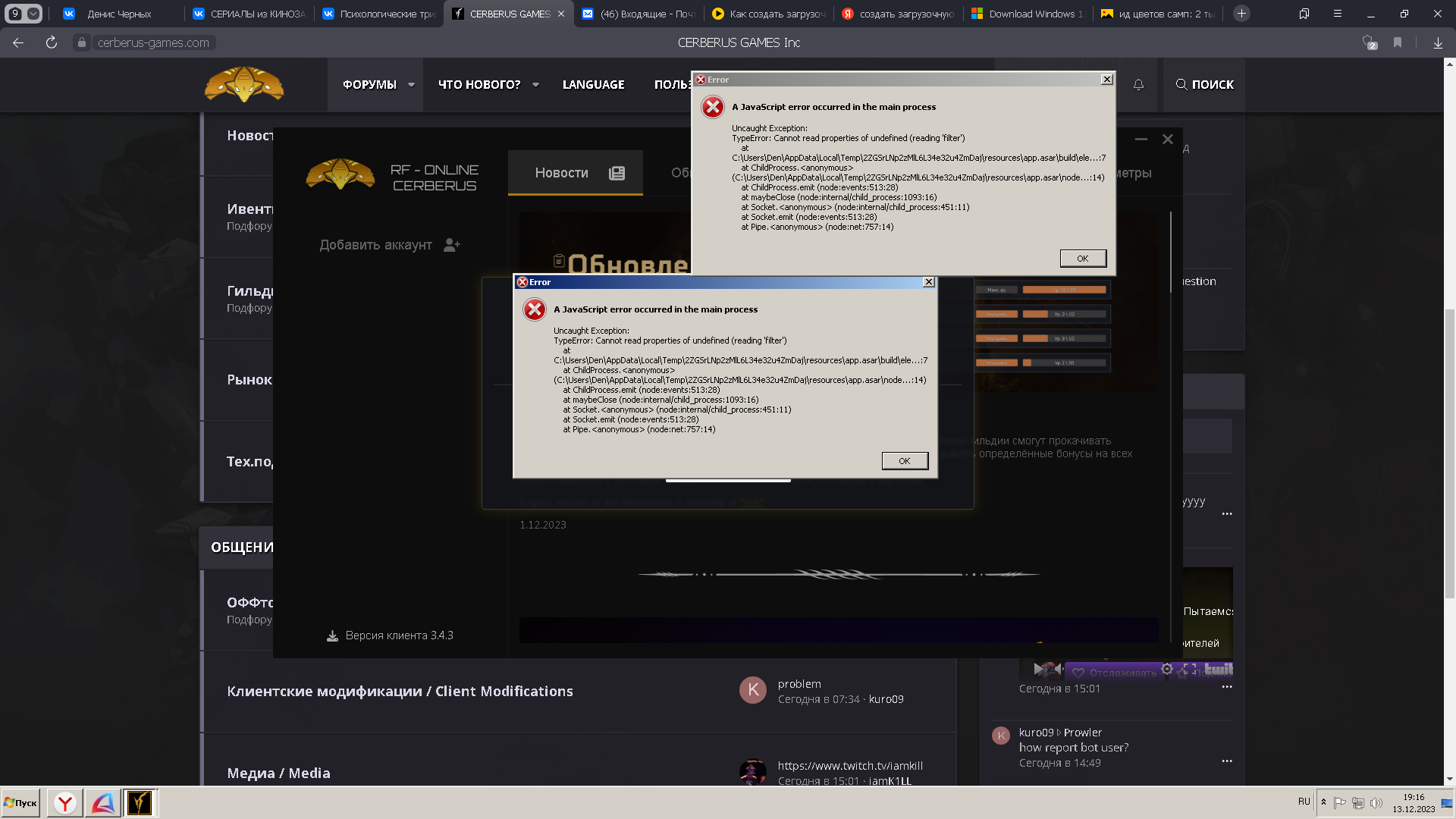Open a new browser tab with plus

coord(1241,14)
